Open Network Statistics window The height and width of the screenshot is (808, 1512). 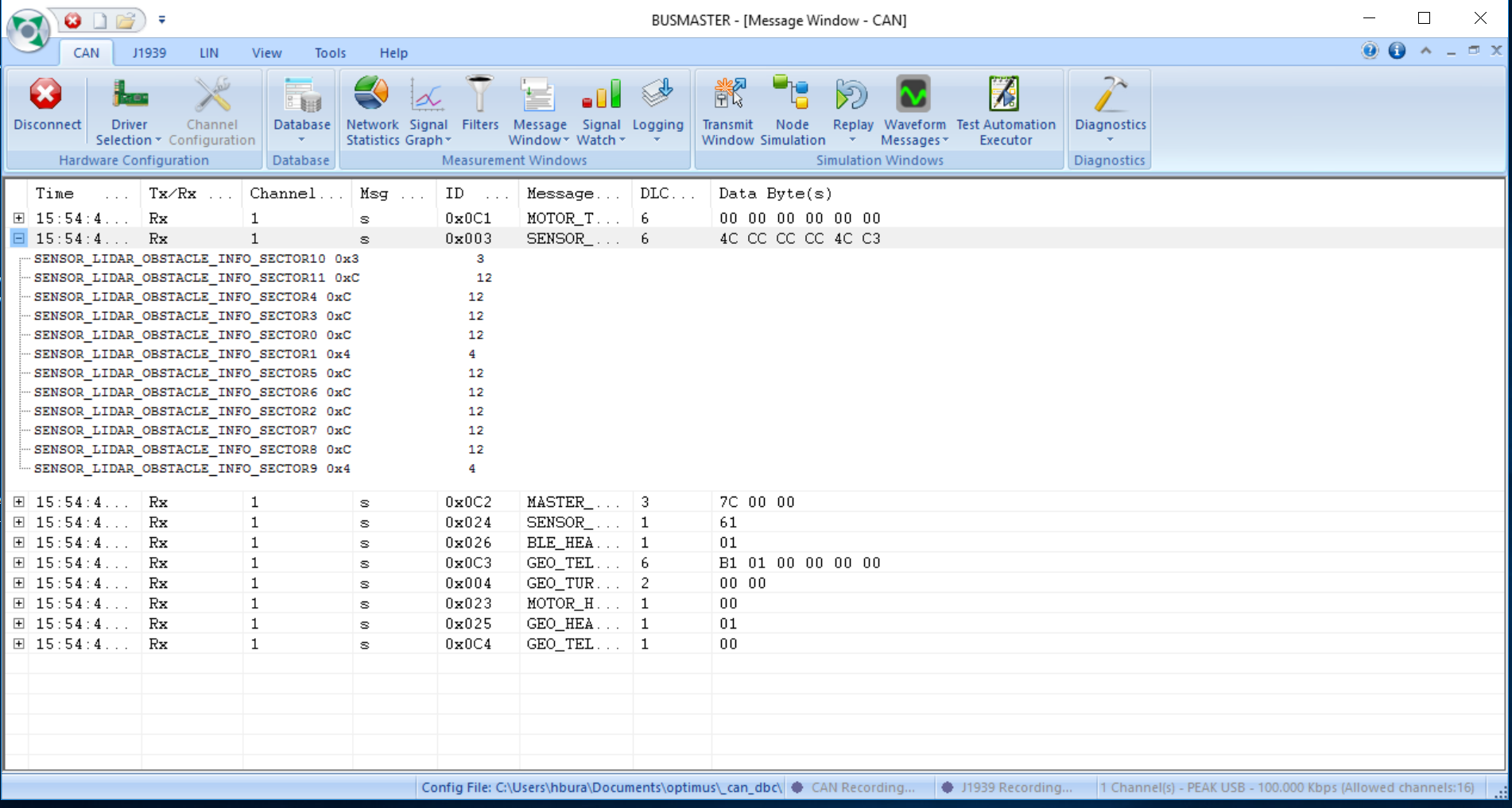pyautogui.click(x=372, y=110)
